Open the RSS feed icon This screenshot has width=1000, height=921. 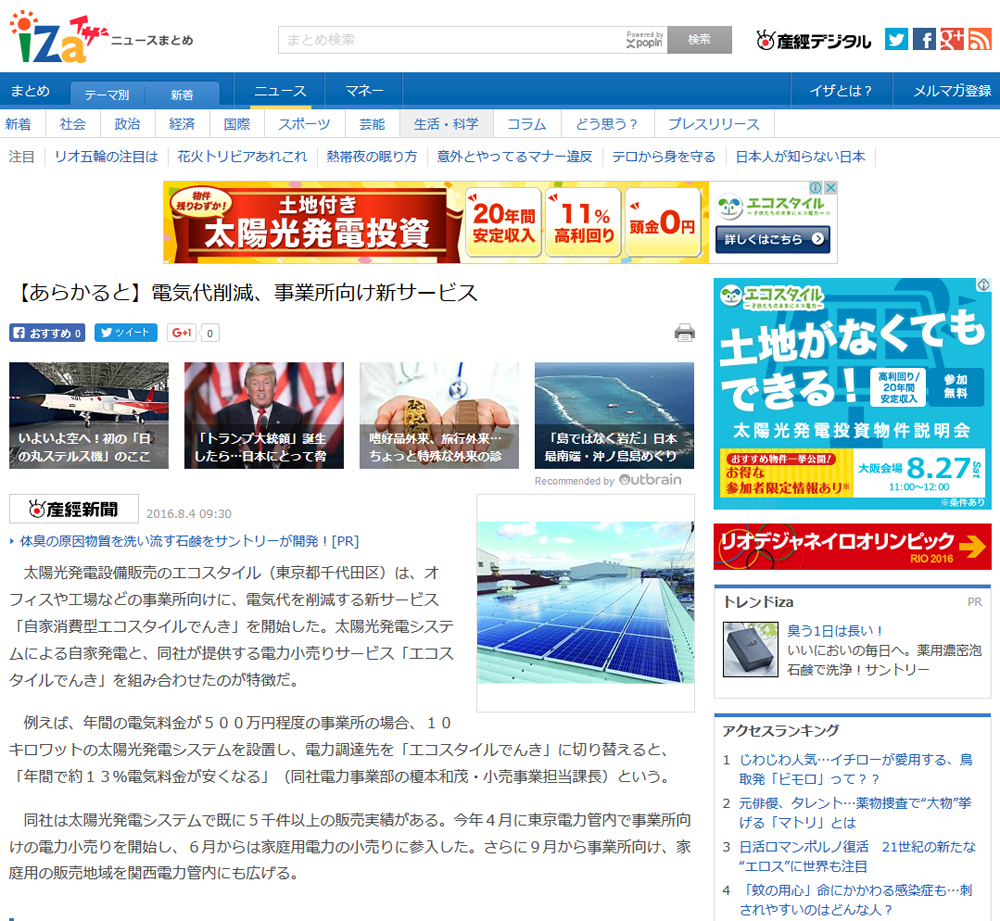point(980,40)
